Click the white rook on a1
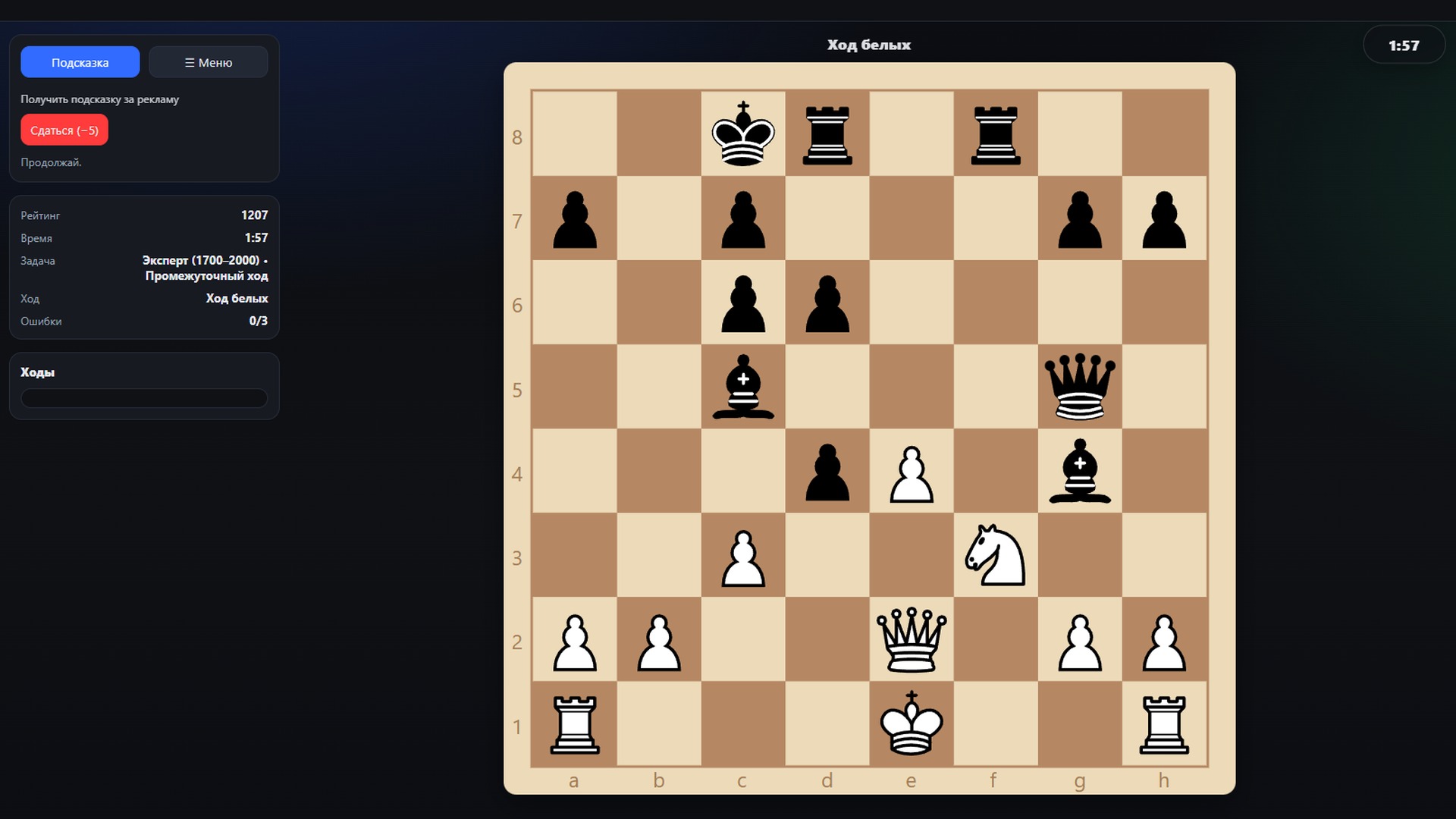Image resolution: width=1456 pixels, height=819 pixels. click(574, 723)
